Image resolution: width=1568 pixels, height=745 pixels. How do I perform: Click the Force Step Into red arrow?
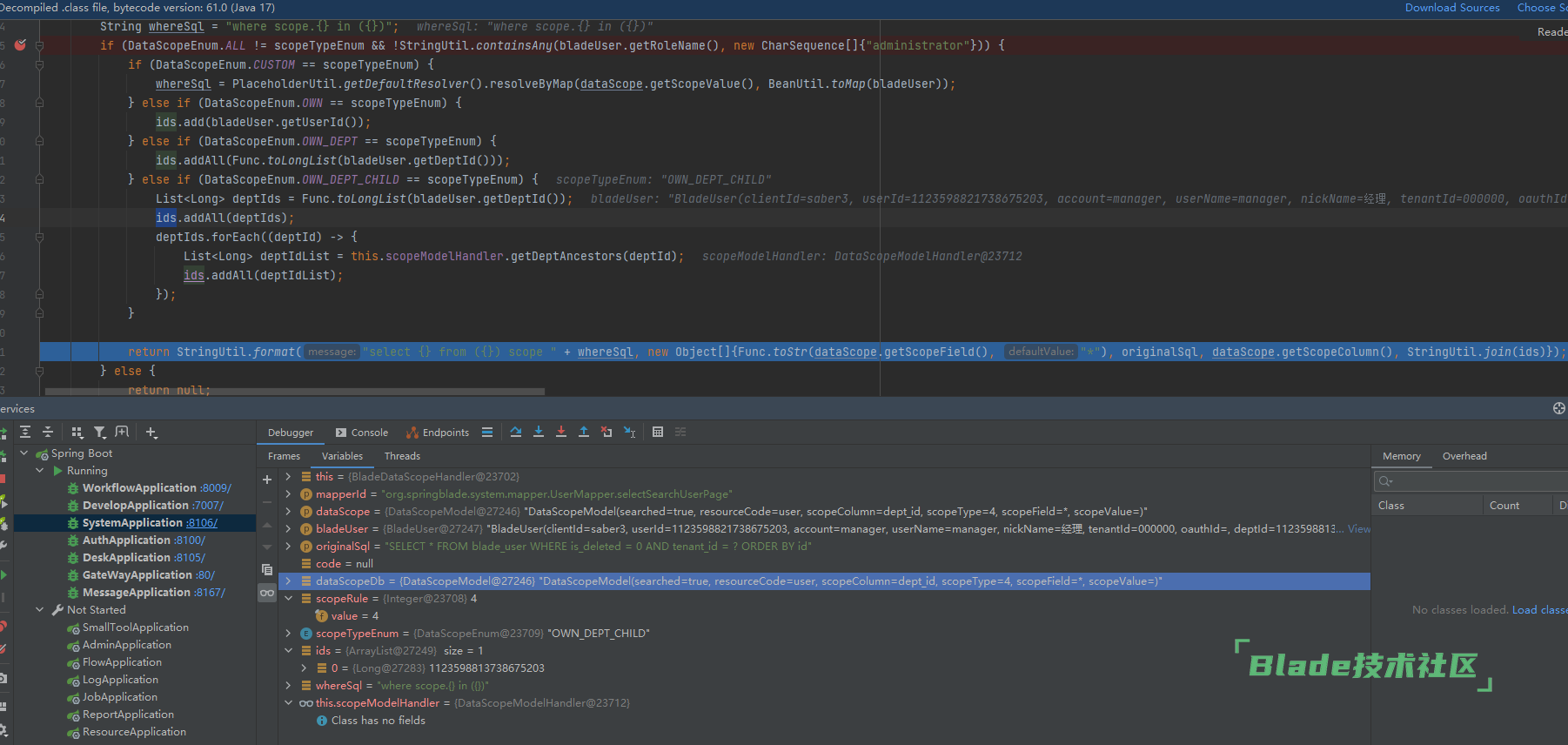561,432
